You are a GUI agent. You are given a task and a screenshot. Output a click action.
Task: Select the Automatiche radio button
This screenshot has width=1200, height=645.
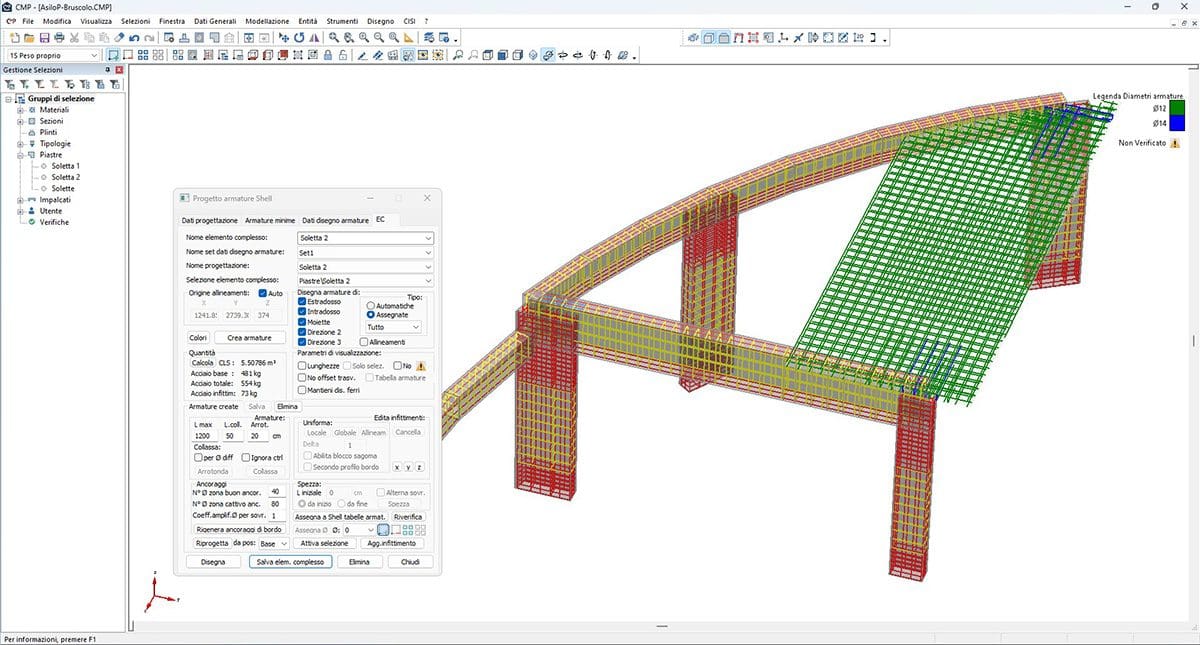371,305
